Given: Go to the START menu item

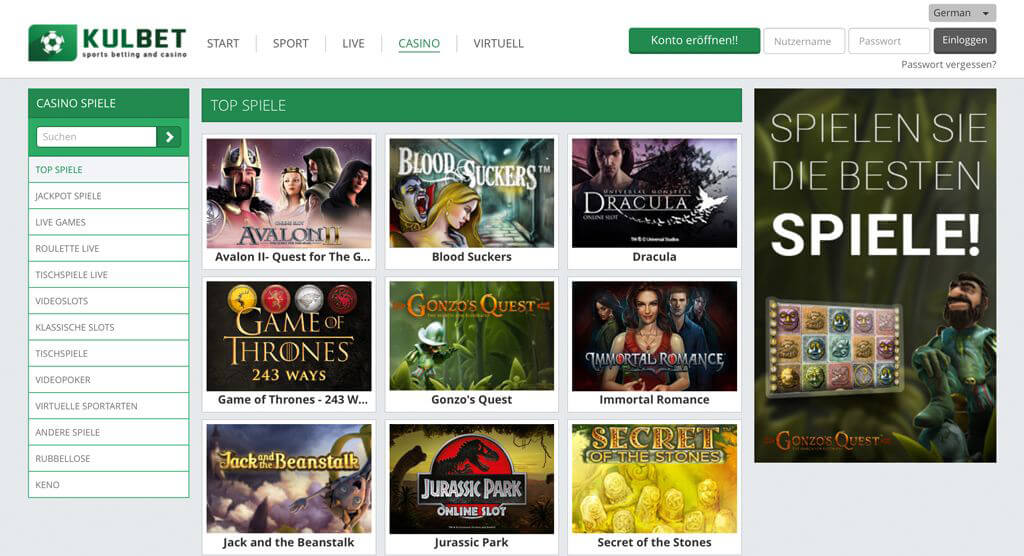Looking at the screenshot, I should (x=223, y=44).
